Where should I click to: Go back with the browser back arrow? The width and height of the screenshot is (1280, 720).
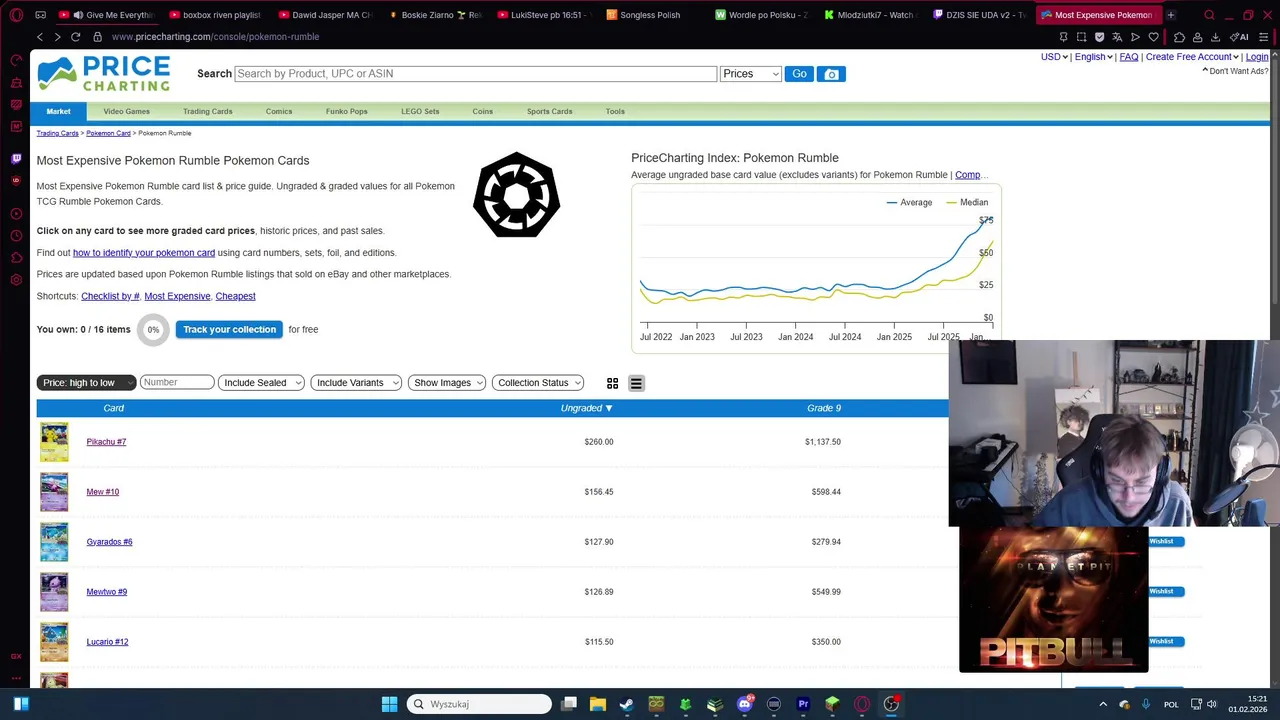tap(40, 37)
